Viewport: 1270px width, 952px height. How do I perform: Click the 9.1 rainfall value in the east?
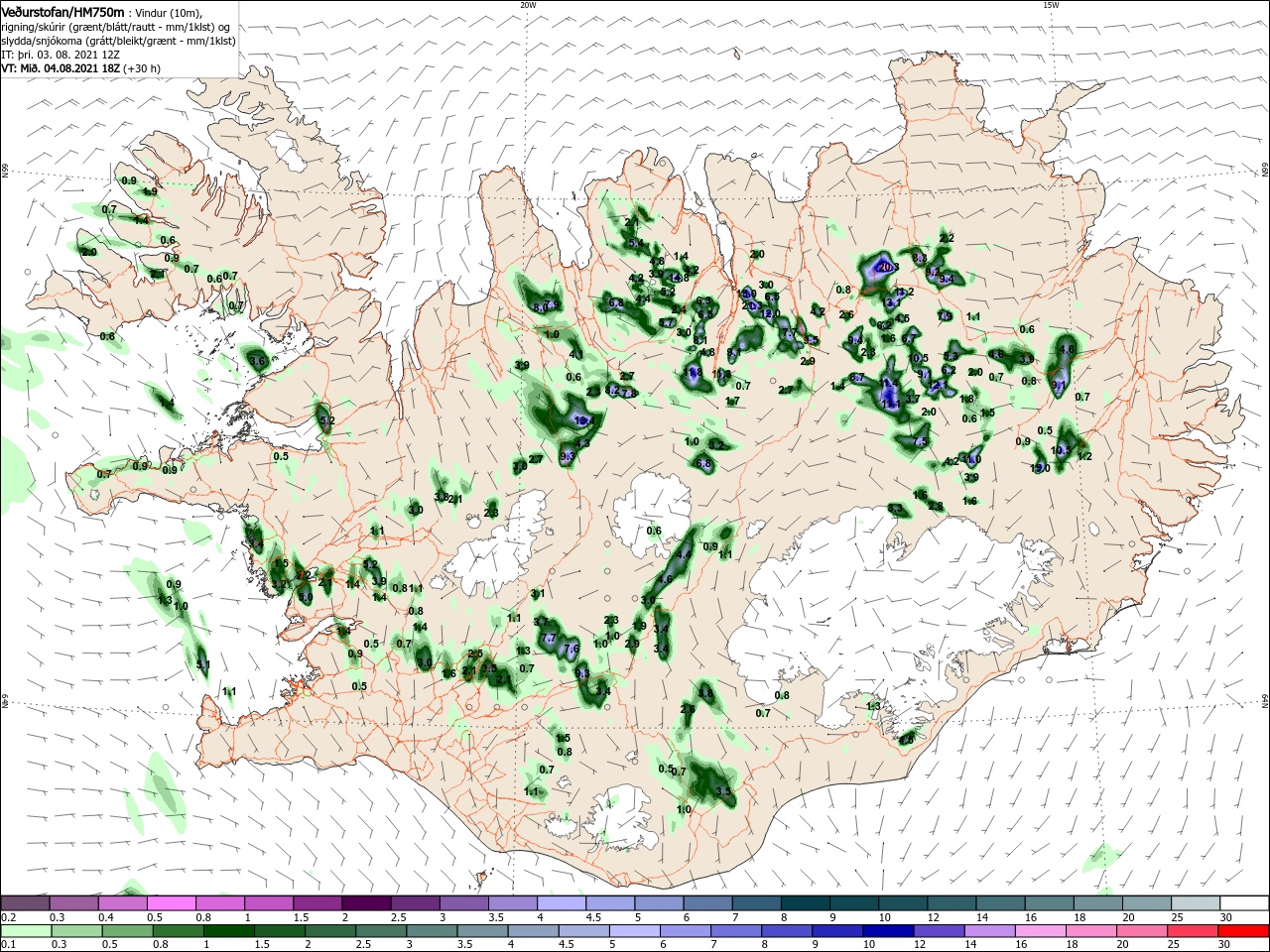(x=1059, y=386)
